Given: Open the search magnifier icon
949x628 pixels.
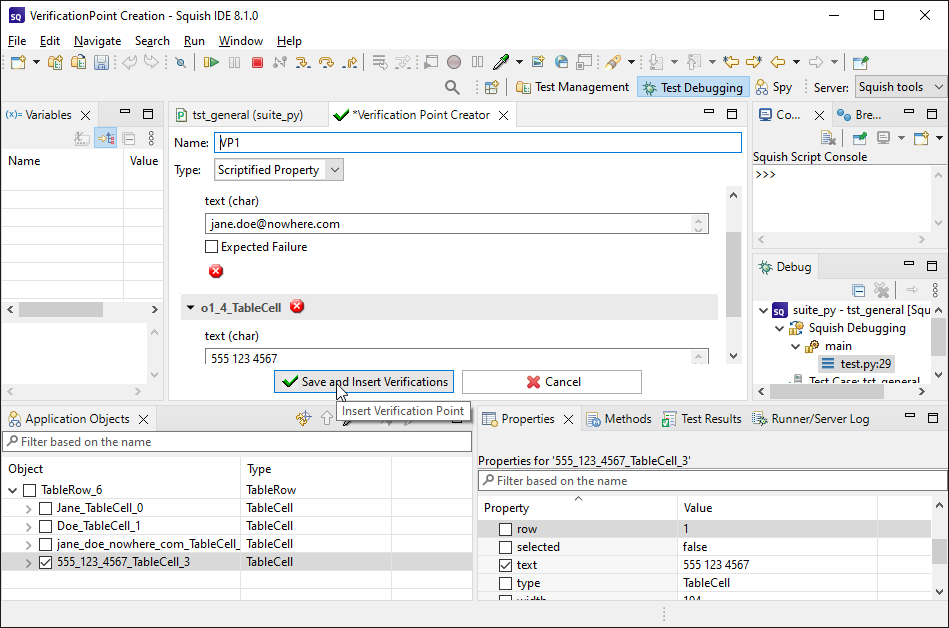Looking at the screenshot, I should 454,87.
